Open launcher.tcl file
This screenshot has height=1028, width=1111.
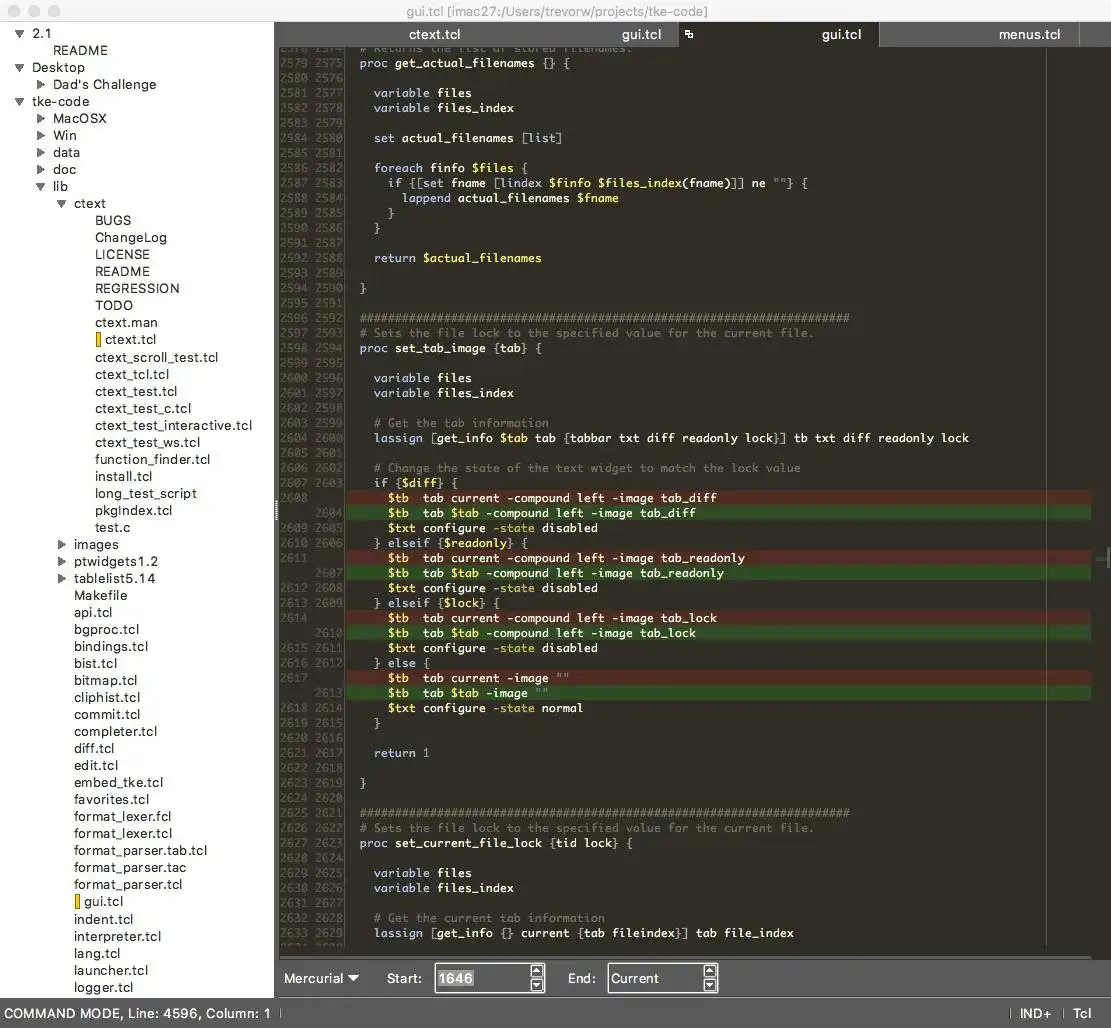tap(111, 970)
